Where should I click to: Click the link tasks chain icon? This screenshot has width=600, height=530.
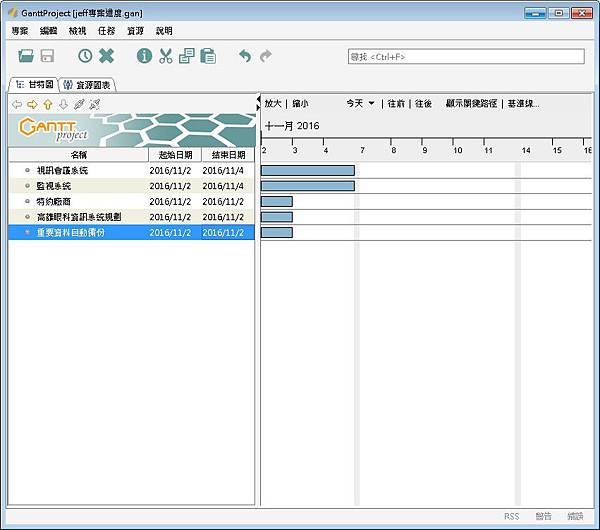click(x=79, y=104)
